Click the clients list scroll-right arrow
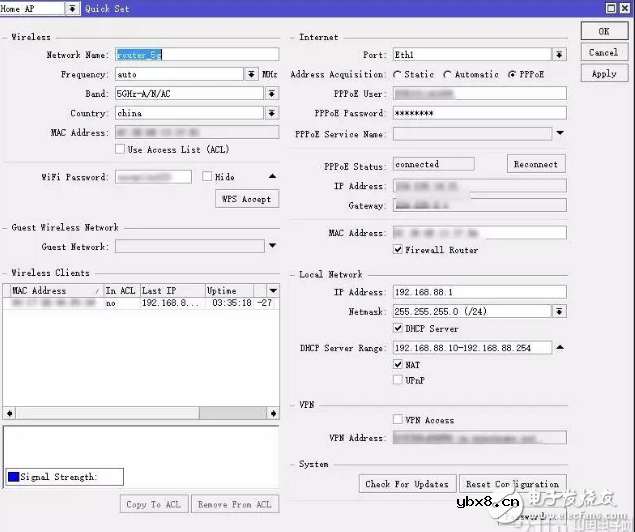Viewport: 635px width, 532px height. tap(273, 413)
